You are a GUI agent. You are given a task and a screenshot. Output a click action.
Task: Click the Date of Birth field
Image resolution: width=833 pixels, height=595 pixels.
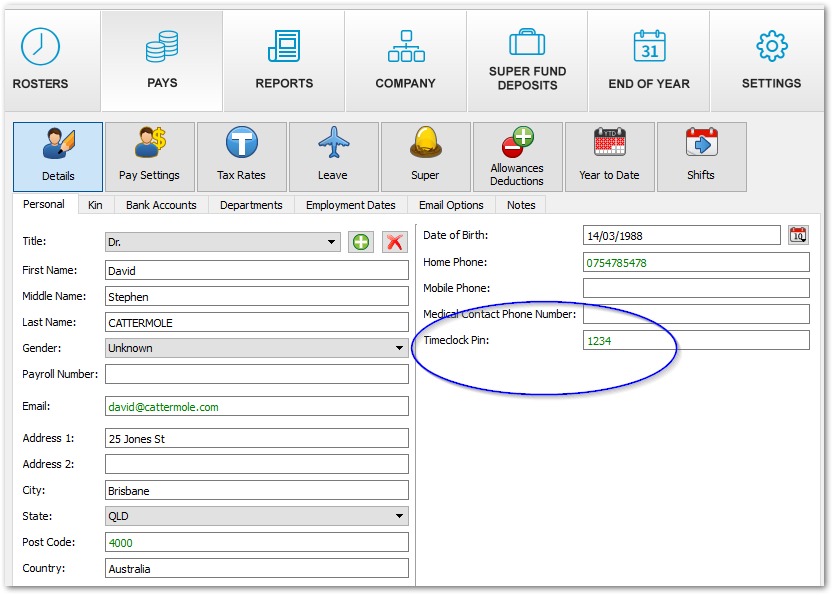point(682,235)
